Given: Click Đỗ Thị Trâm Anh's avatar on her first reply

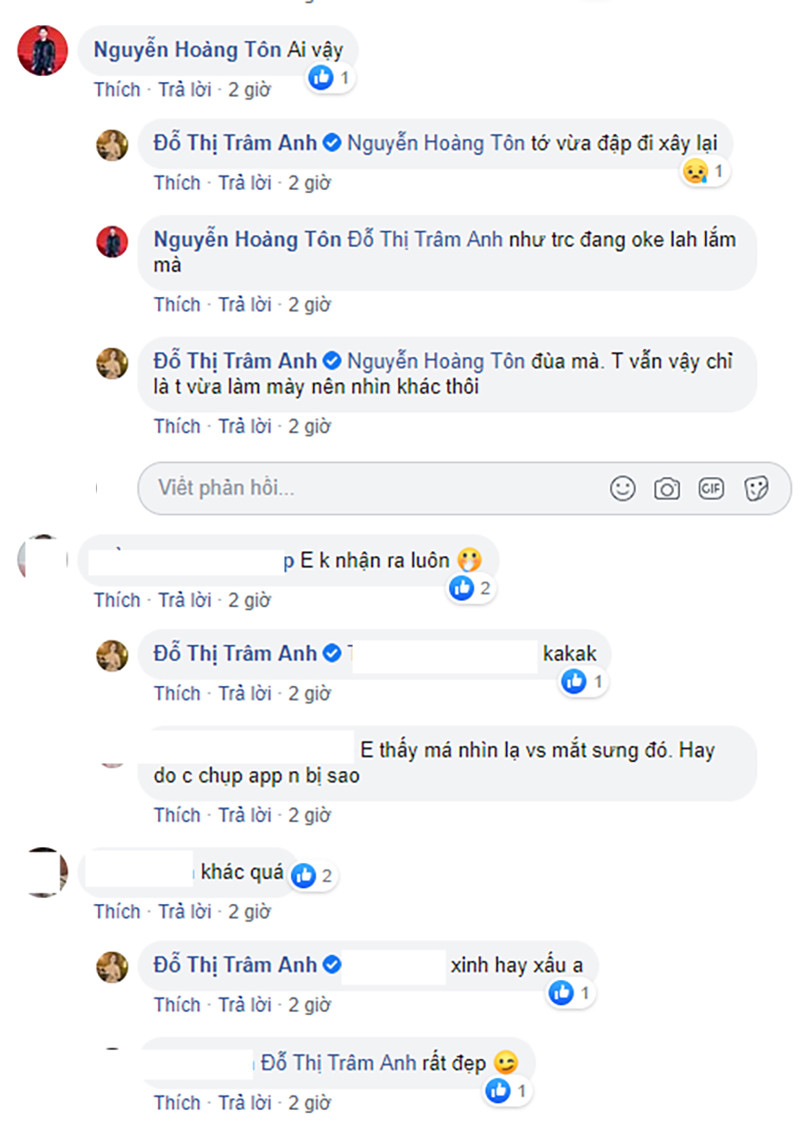Looking at the screenshot, I should point(113,147).
